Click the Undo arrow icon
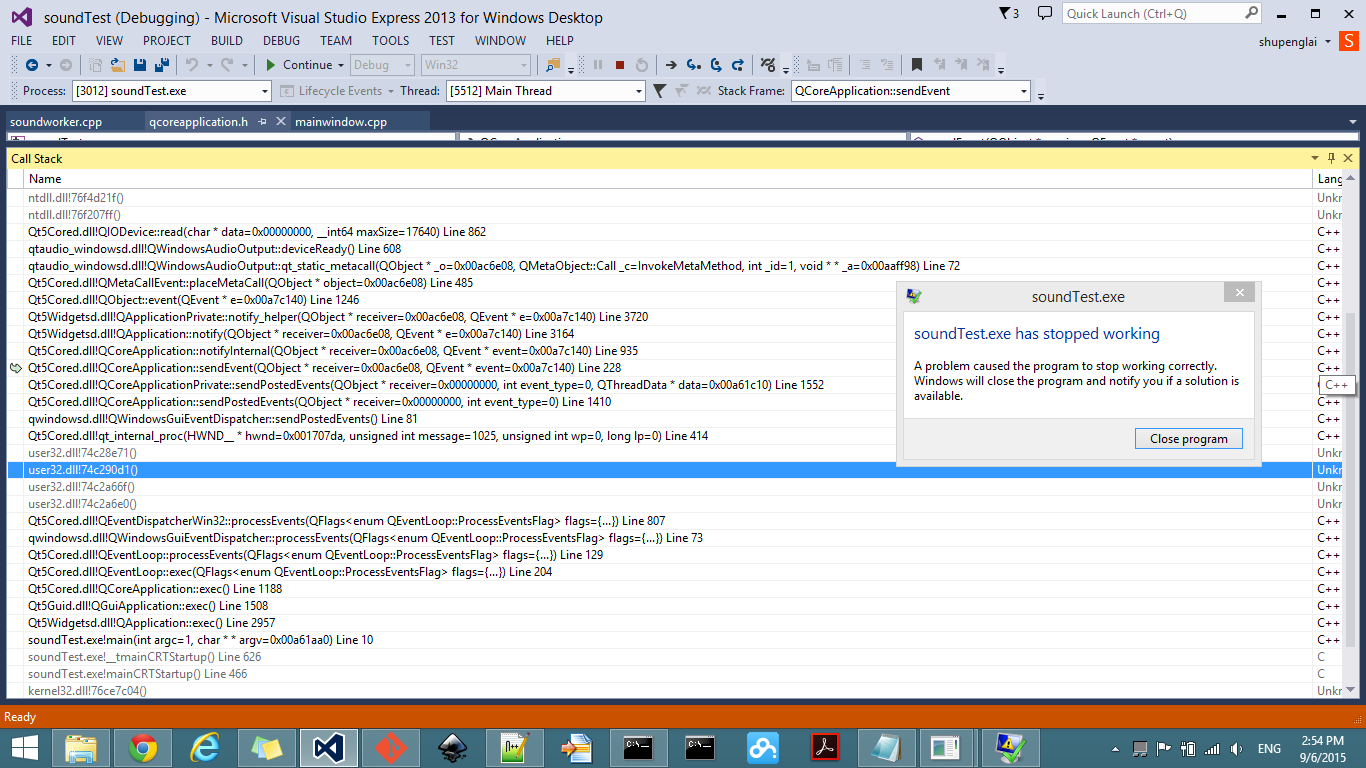The width and height of the screenshot is (1366, 768). coord(191,65)
